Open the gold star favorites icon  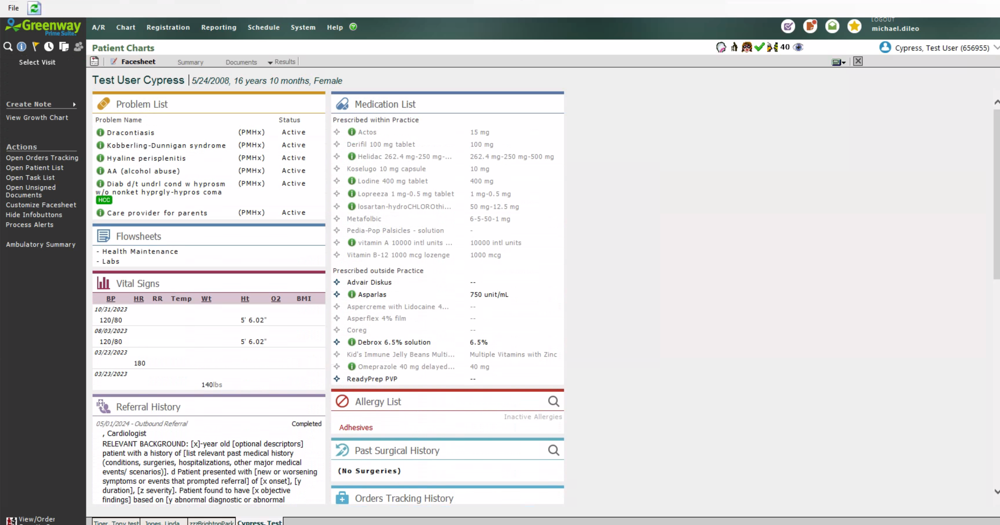pyautogui.click(x=854, y=26)
